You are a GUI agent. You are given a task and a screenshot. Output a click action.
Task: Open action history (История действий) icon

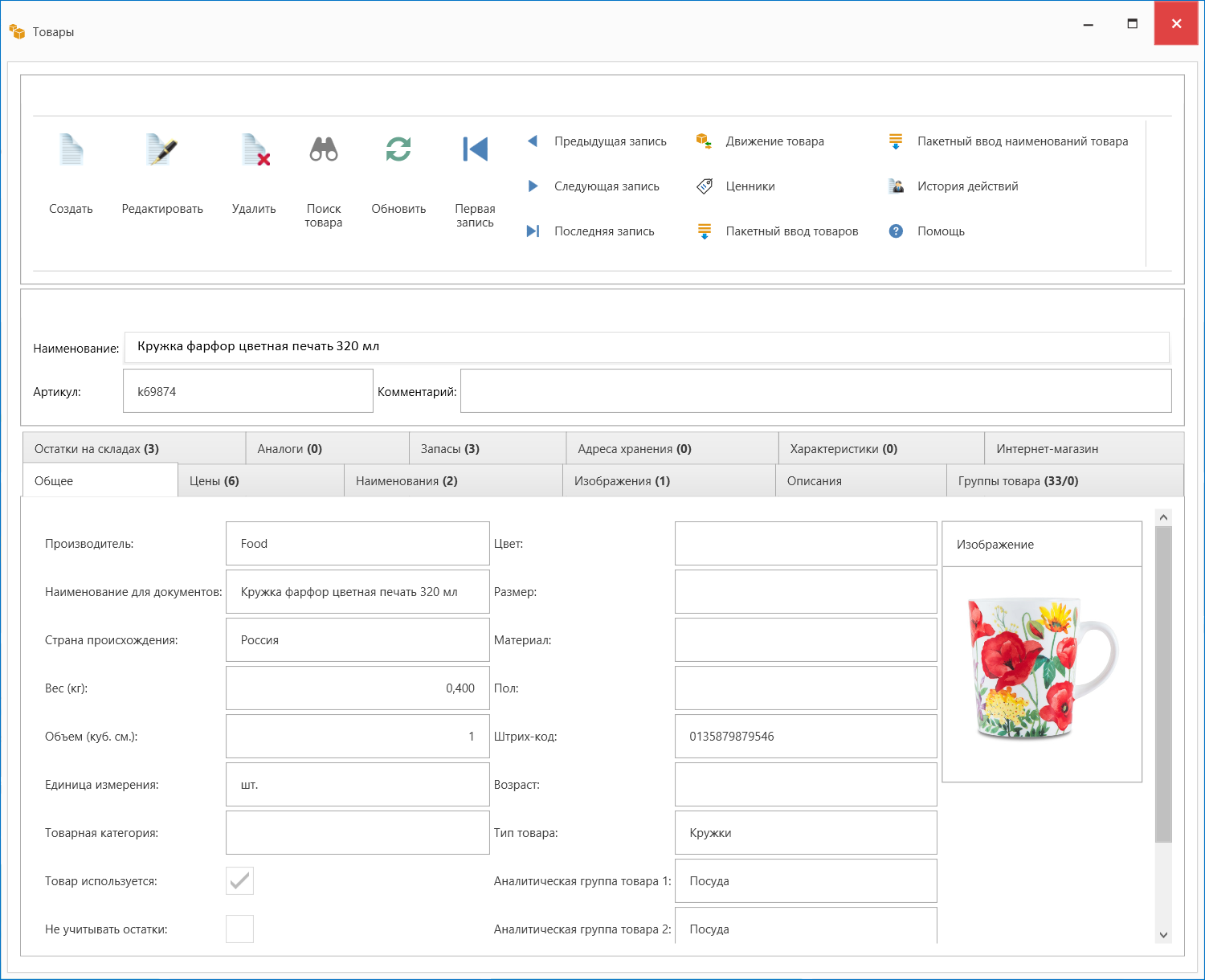[x=896, y=186]
